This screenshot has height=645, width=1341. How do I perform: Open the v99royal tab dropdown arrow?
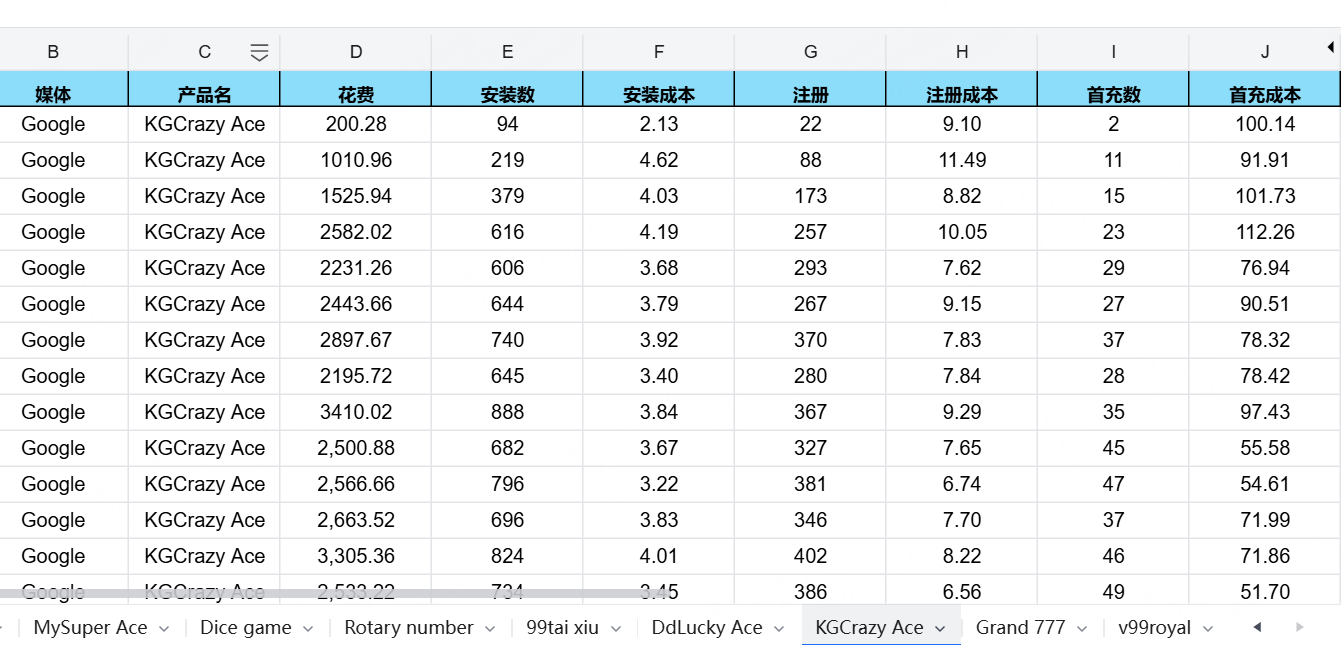tap(1208, 628)
